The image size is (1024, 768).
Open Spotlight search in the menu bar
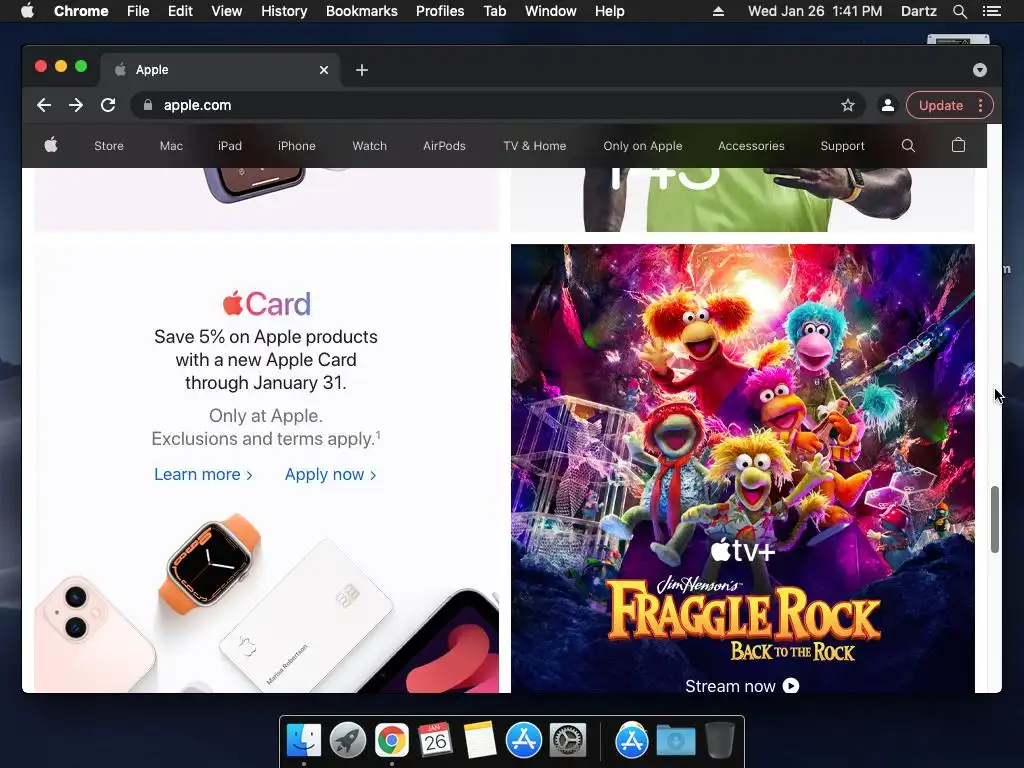coord(959,11)
